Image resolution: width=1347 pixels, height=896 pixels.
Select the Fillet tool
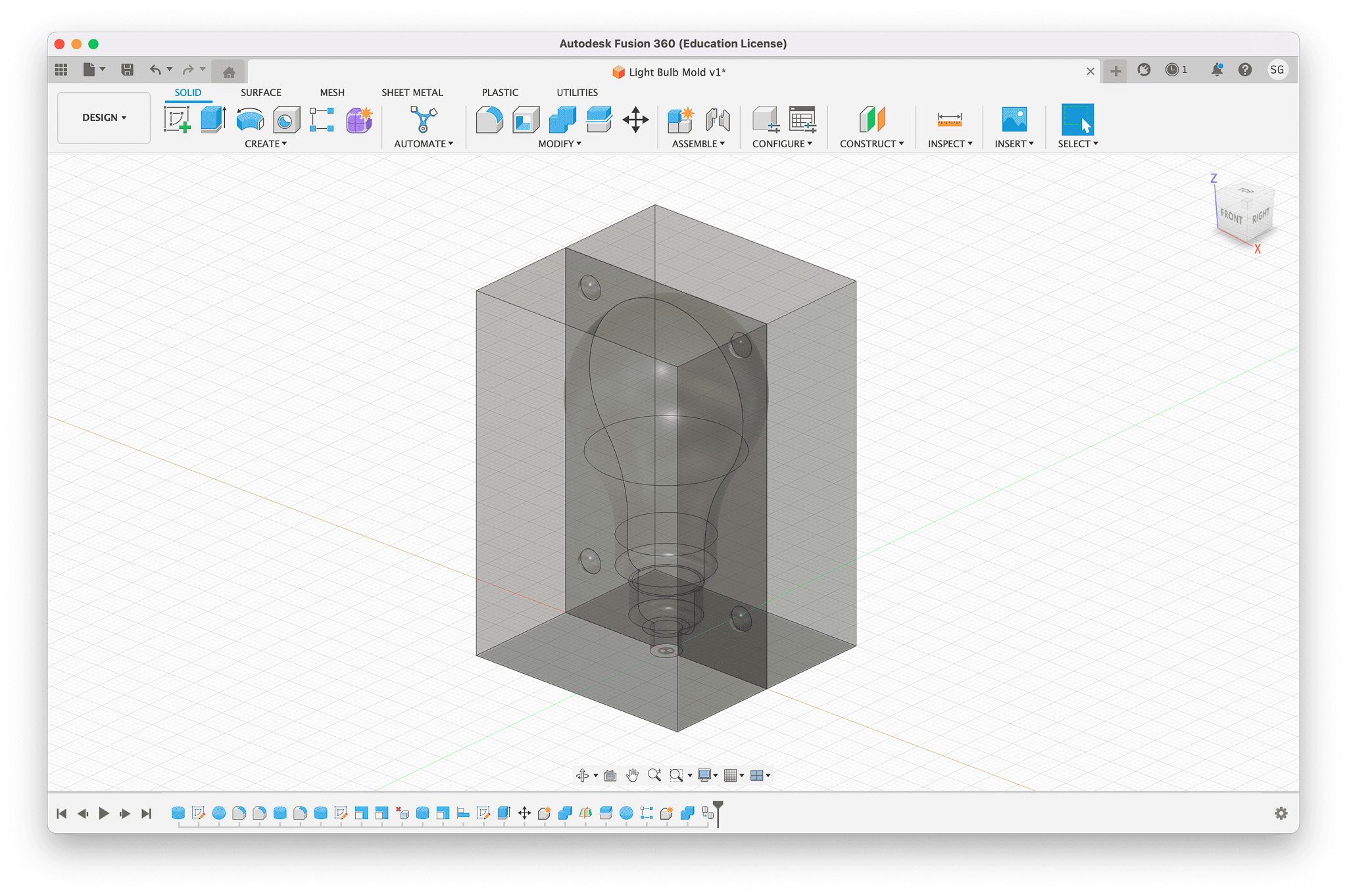489,120
